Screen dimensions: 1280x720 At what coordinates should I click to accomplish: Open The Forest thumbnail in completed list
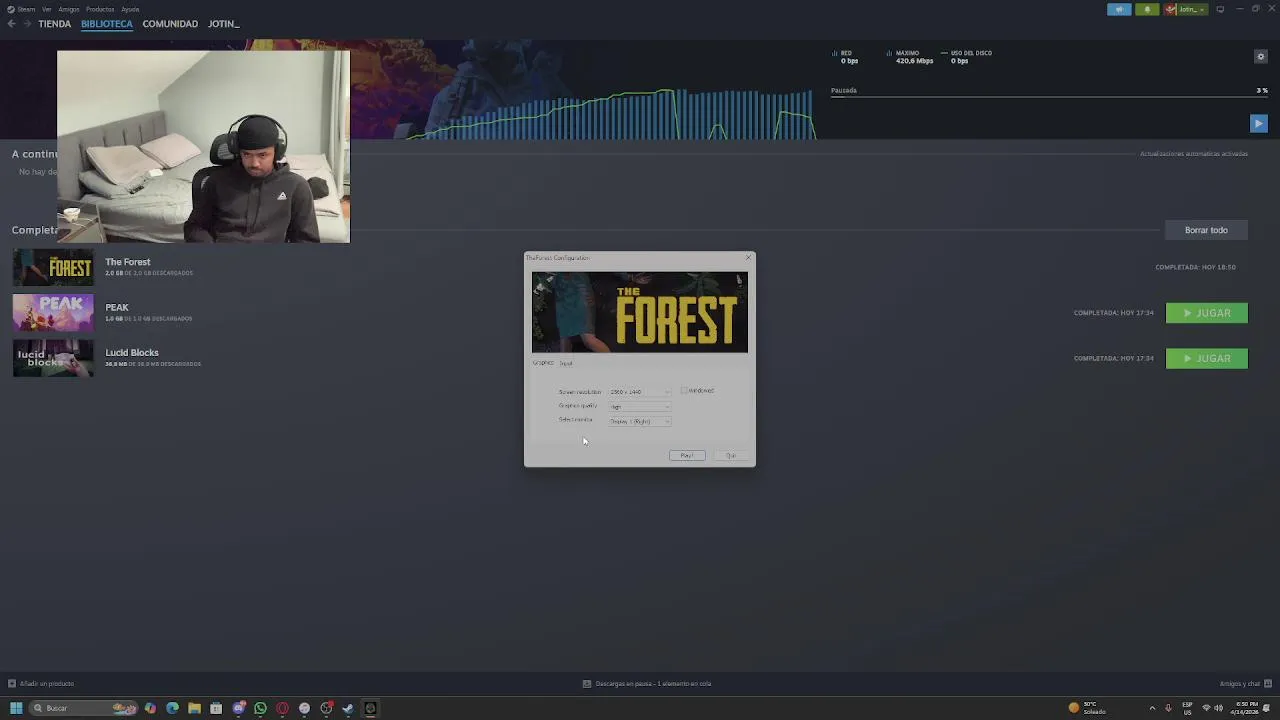click(53, 267)
